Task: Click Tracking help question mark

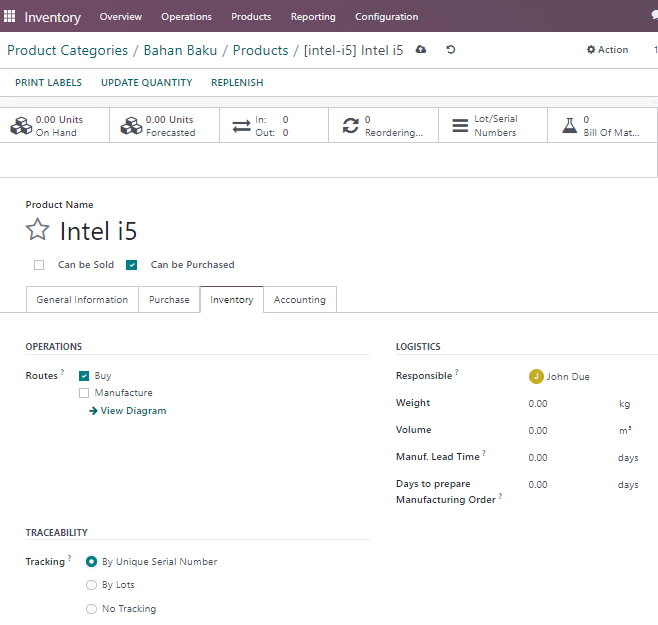Action: coord(70,558)
